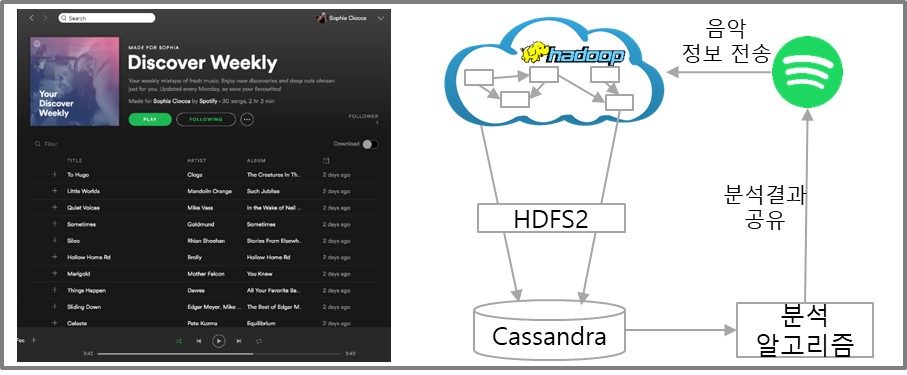The width and height of the screenshot is (907, 375).
Task: Open artist Mother Falcon
Action: [x=205, y=274]
